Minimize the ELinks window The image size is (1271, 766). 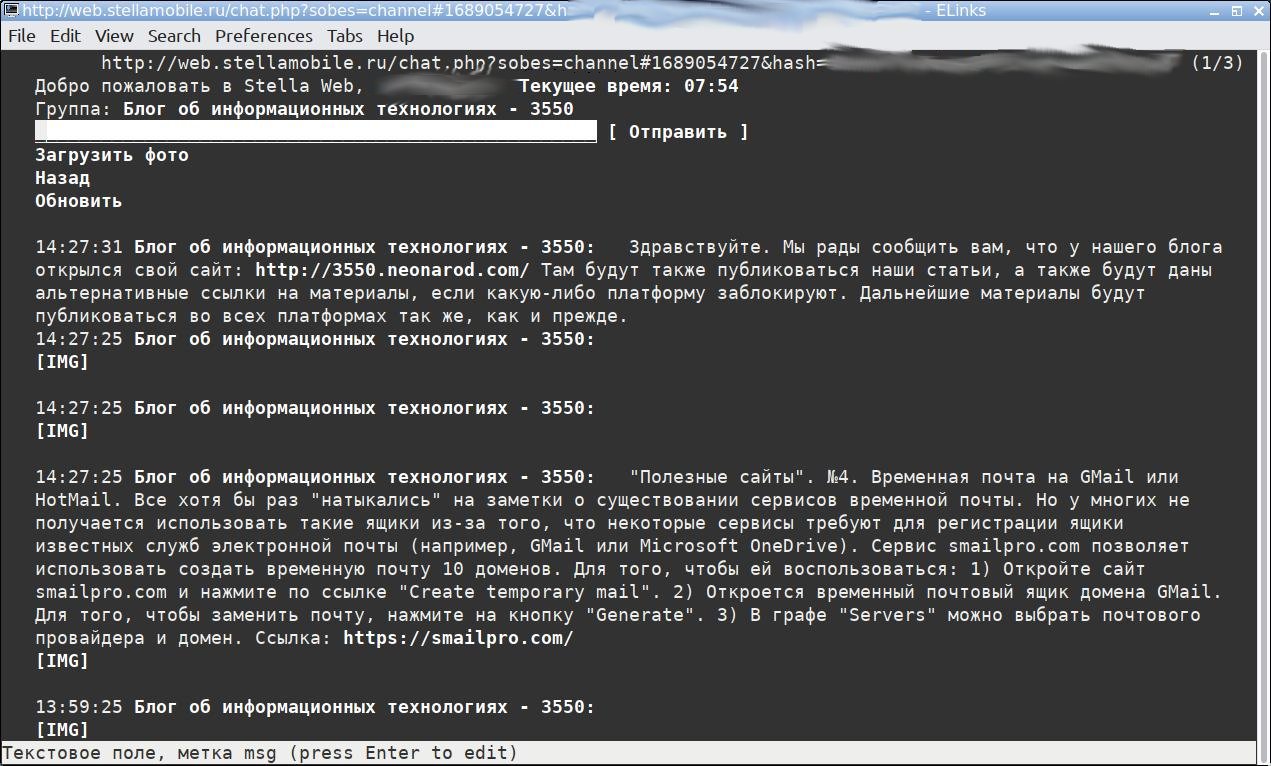click(1216, 11)
